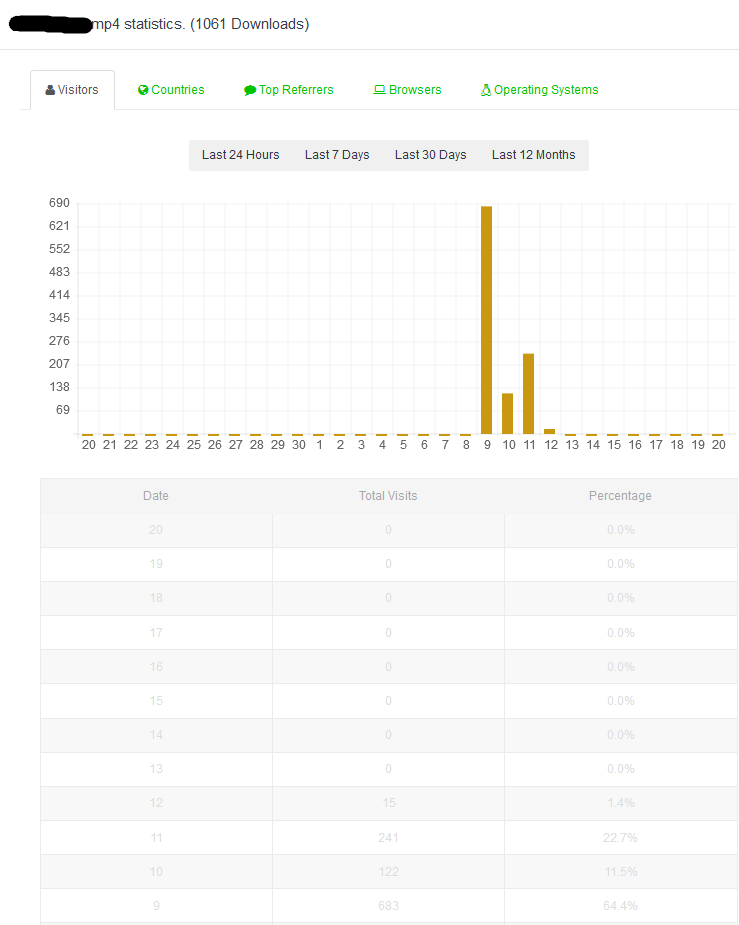Image resolution: width=739 pixels, height=925 pixels.
Task: Click the table date cell 9
Action: pyautogui.click(x=156, y=906)
